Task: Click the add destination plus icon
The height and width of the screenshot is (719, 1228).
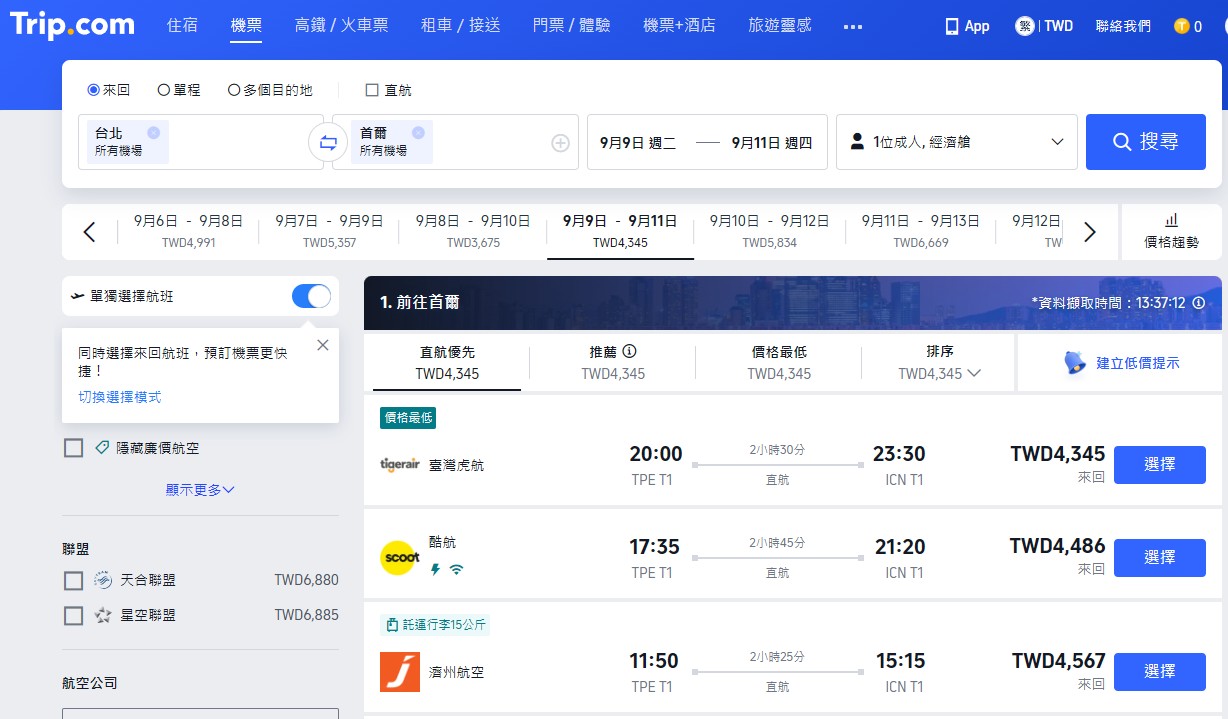Action: tap(561, 141)
